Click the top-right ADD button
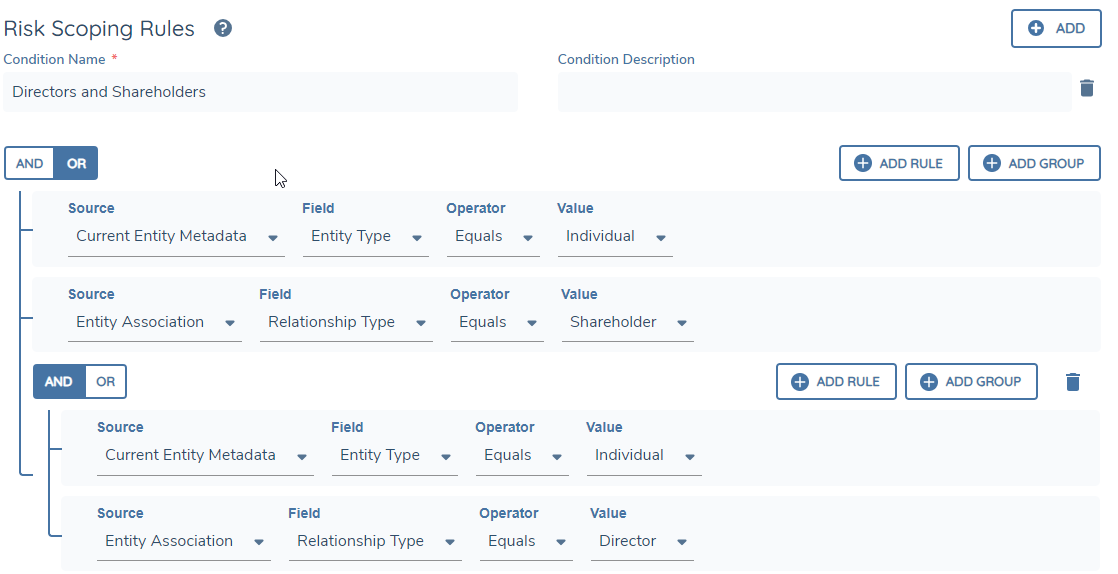This screenshot has width=1118, height=574. point(1056,28)
